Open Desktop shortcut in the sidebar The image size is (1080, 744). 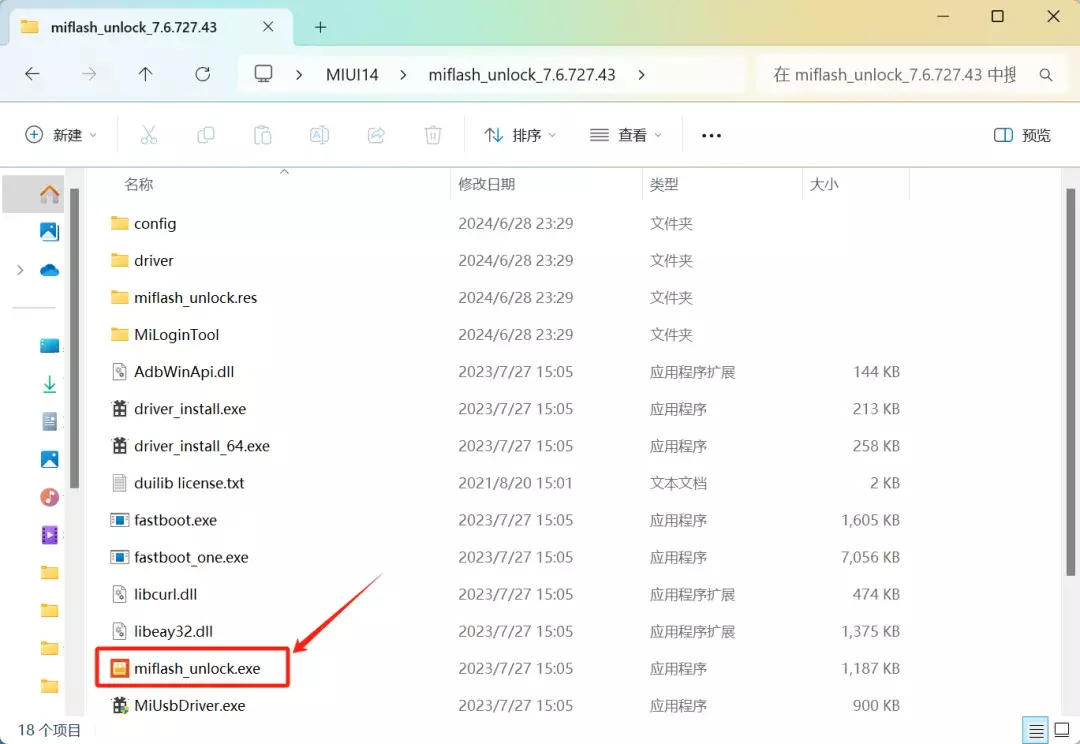click(x=49, y=345)
